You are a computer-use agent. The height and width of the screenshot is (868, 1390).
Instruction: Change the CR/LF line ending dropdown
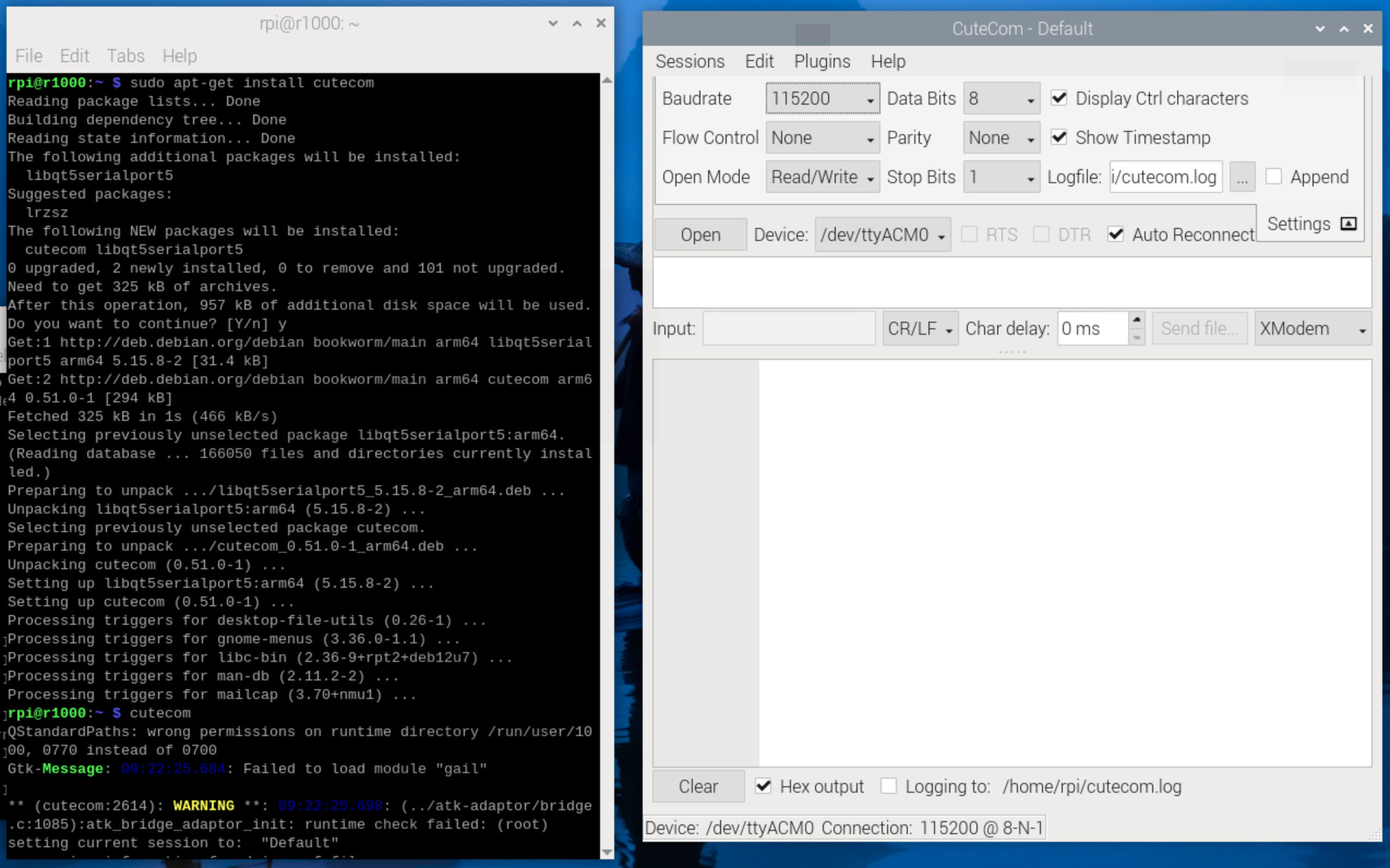pyautogui.click(x=920, y=328)
